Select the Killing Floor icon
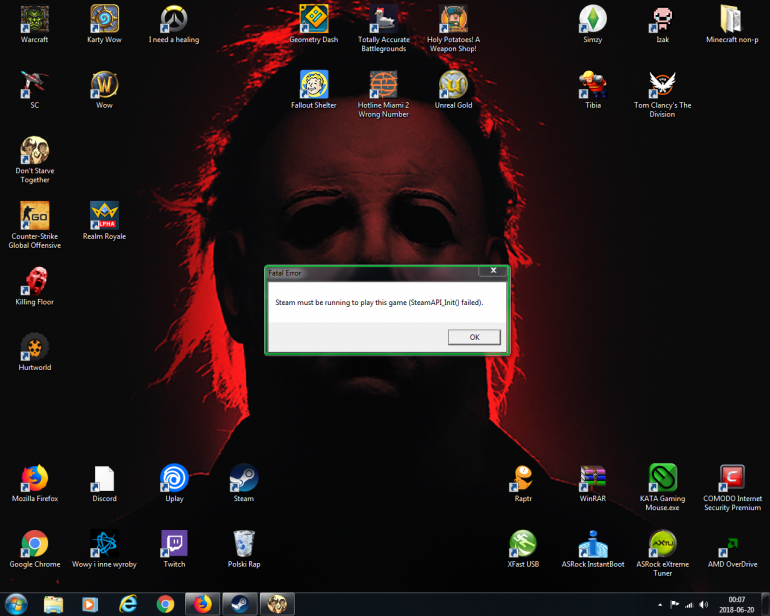Viewport: 770px width, 616px height. (34, 286)
